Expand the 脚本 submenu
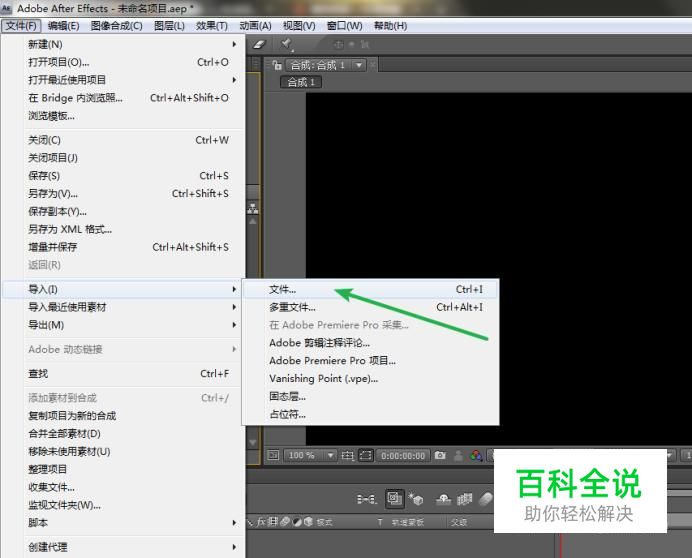The width and height of the screenshot is (692, 558). [x=124, y=523]
